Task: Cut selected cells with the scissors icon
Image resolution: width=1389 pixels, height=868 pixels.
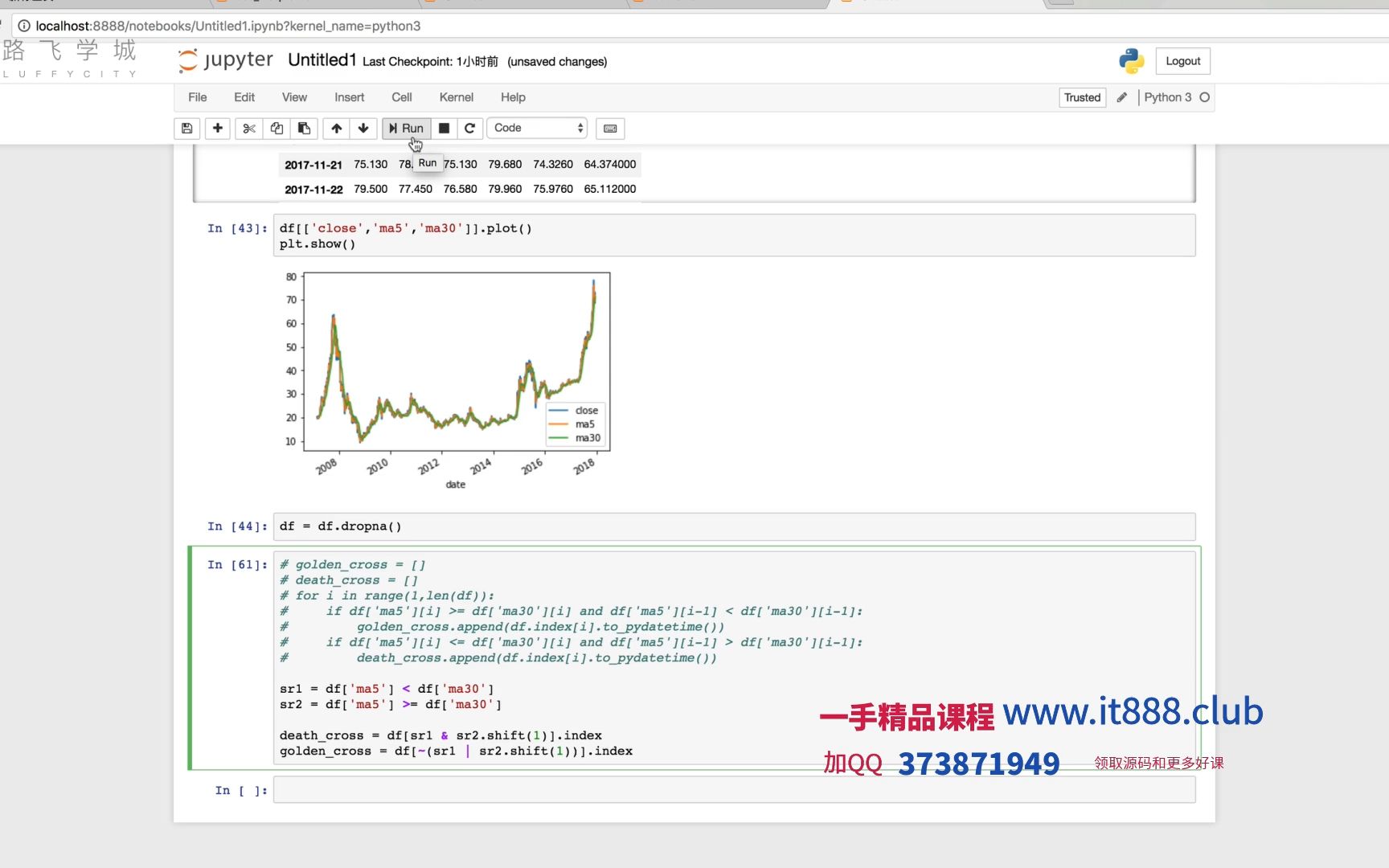Action: (x=248, y=128)
